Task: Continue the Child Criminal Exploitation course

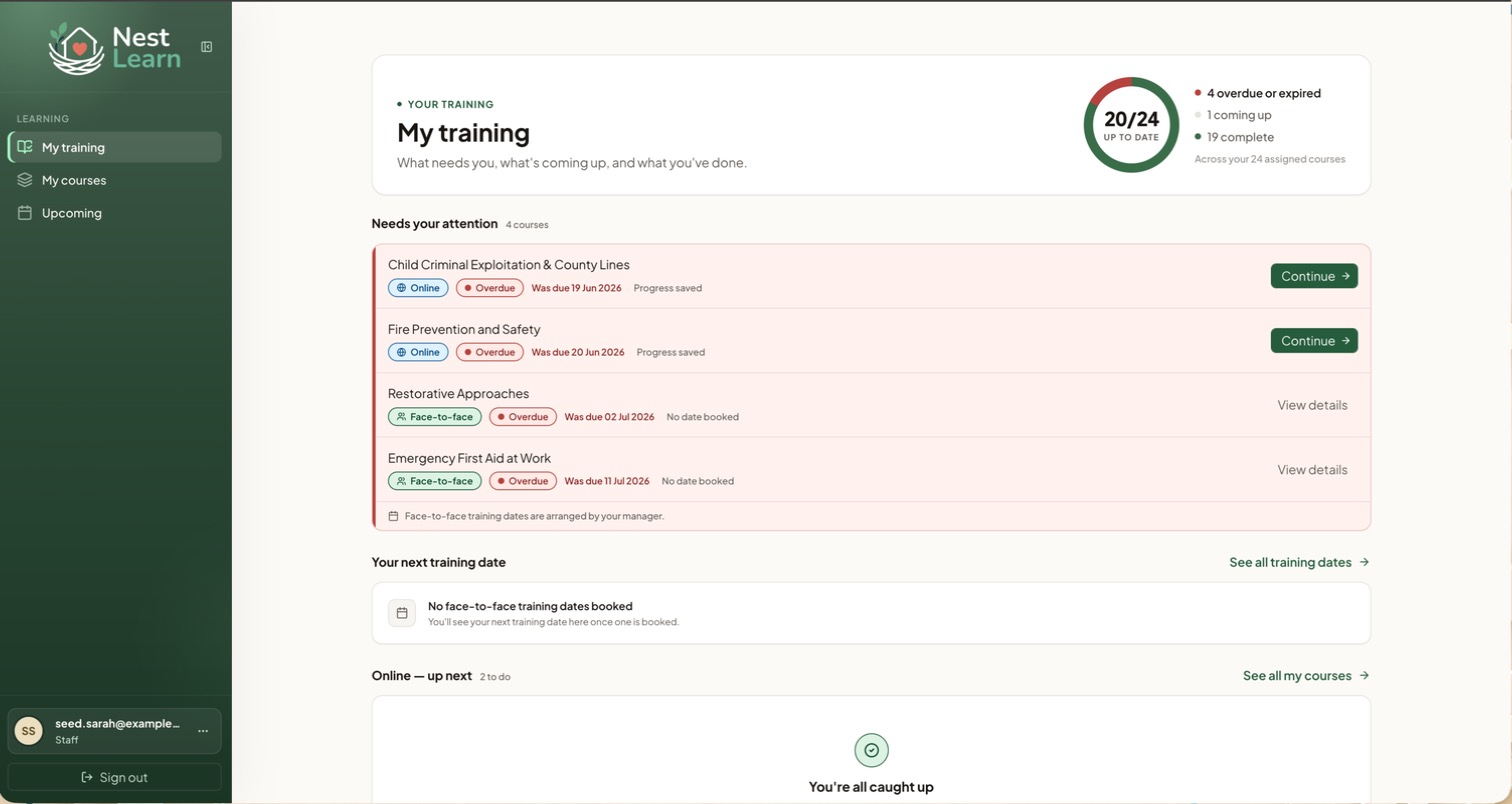Action: pos(1314,276)
